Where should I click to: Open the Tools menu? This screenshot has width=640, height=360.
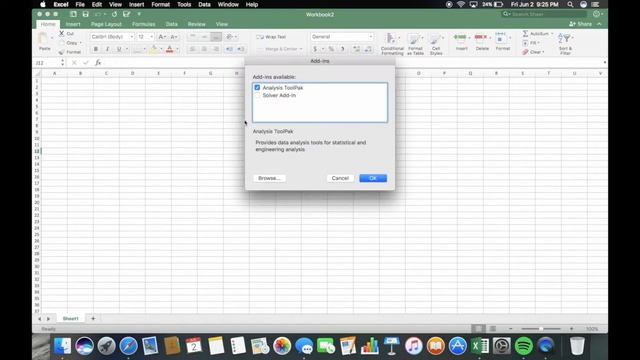click(x=184, y=4)
